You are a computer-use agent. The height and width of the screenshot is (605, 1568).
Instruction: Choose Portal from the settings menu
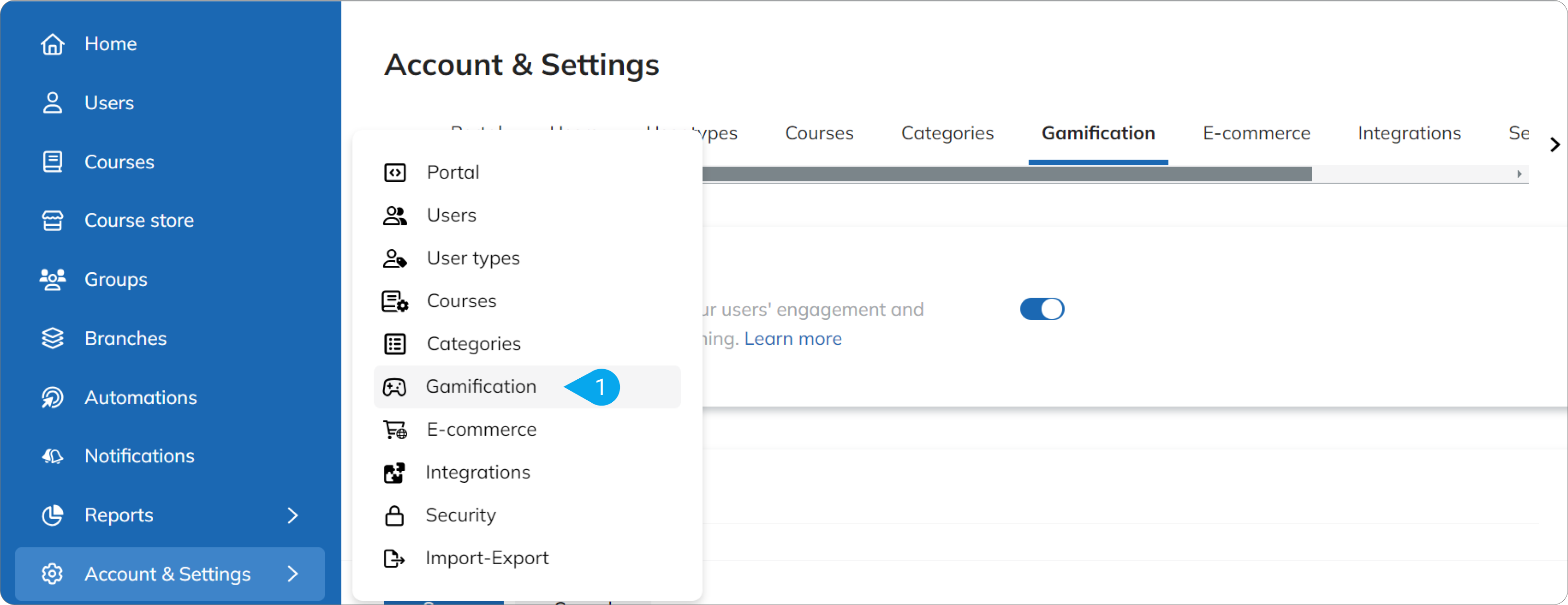(452, 172)
